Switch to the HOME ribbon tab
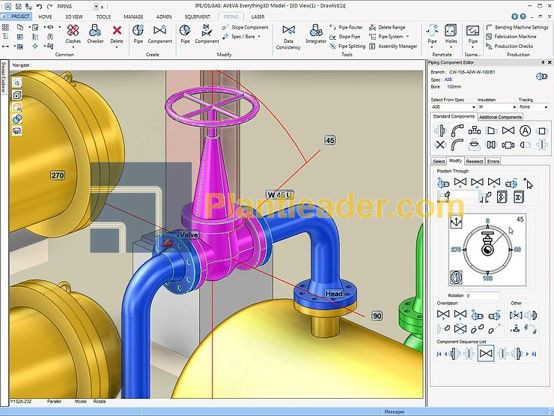 (45, 17)
